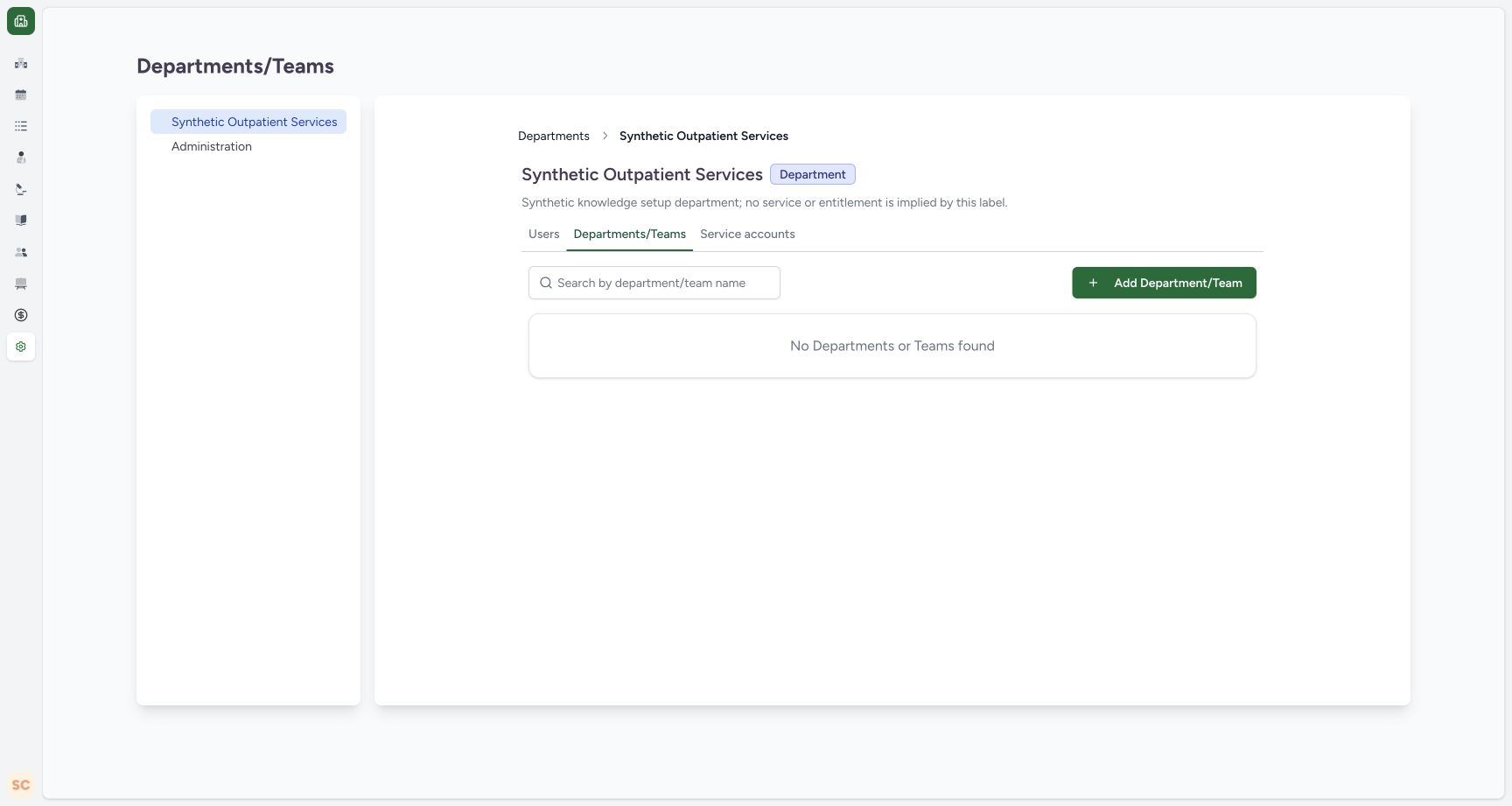The height and width of the screenshot is (806, 1512).
Task: Click the Departments breadcrumb link
Action: point(554,136)
